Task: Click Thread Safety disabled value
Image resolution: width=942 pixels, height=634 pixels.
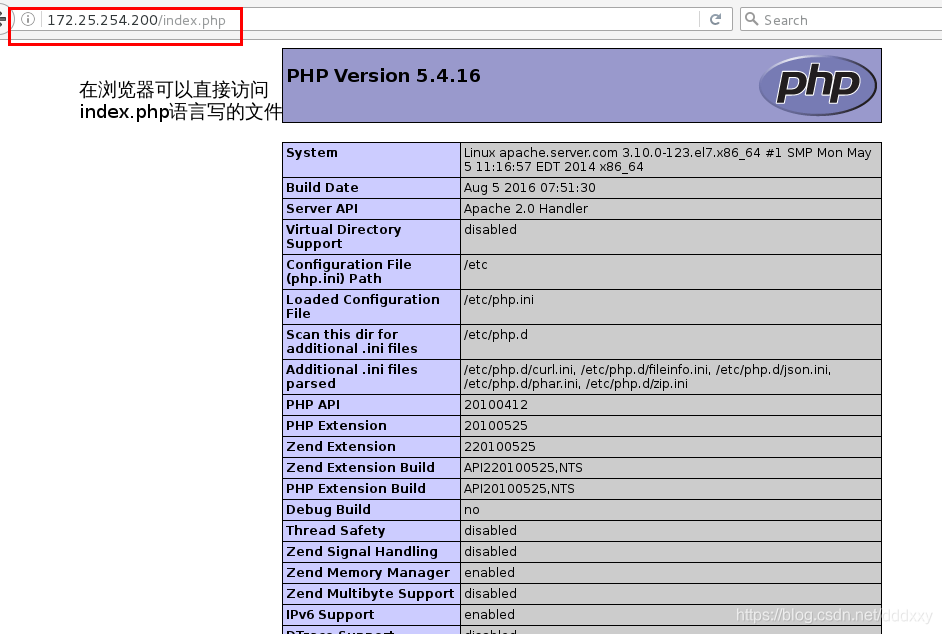Action: (x=490, y=531)
